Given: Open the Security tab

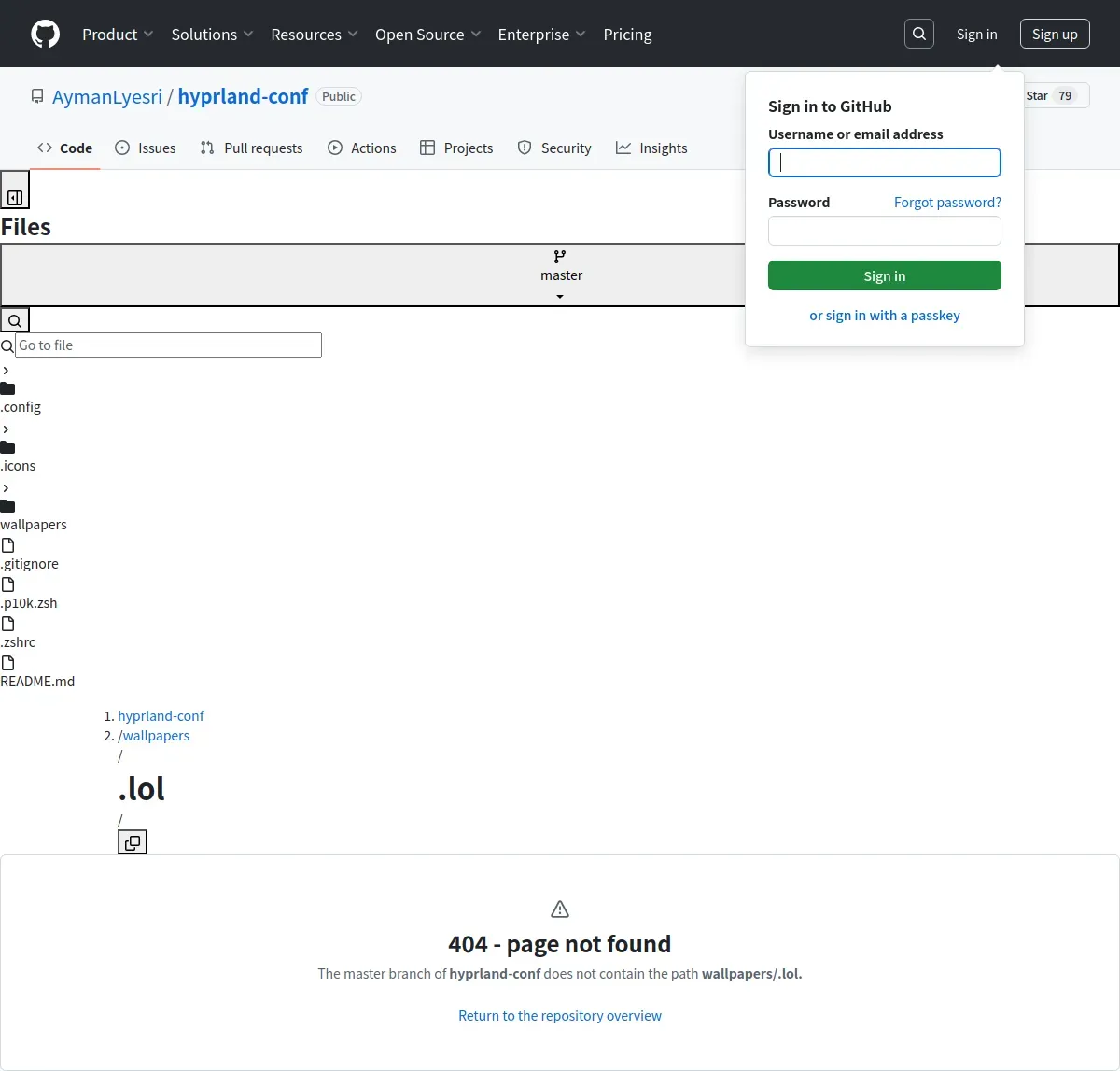Looking at the screenshot, I should pos(554,148).
